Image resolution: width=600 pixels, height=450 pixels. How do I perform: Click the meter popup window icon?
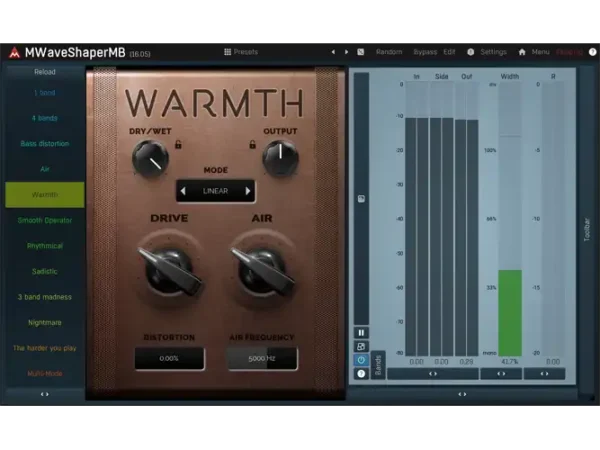point(361,346)
